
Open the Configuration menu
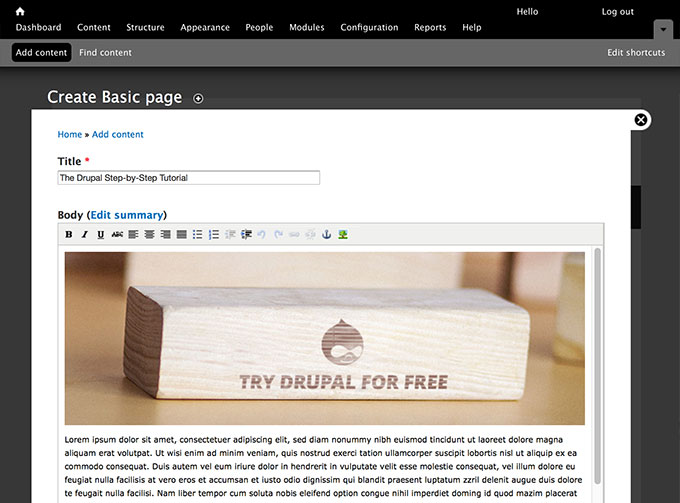pyautogui.click(x=369, y=27)
